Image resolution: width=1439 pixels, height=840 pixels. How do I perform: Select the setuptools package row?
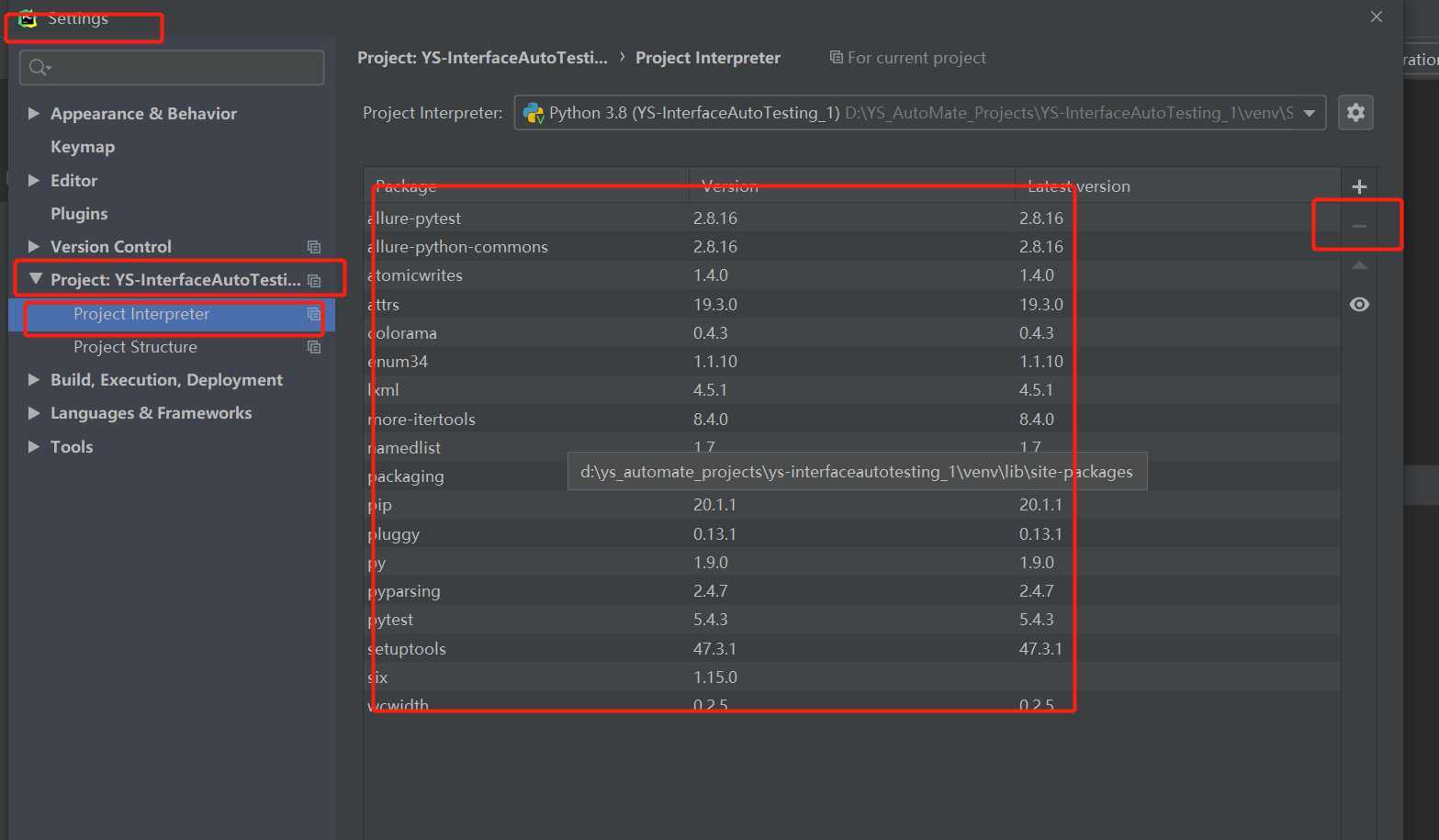coord(852,648)
